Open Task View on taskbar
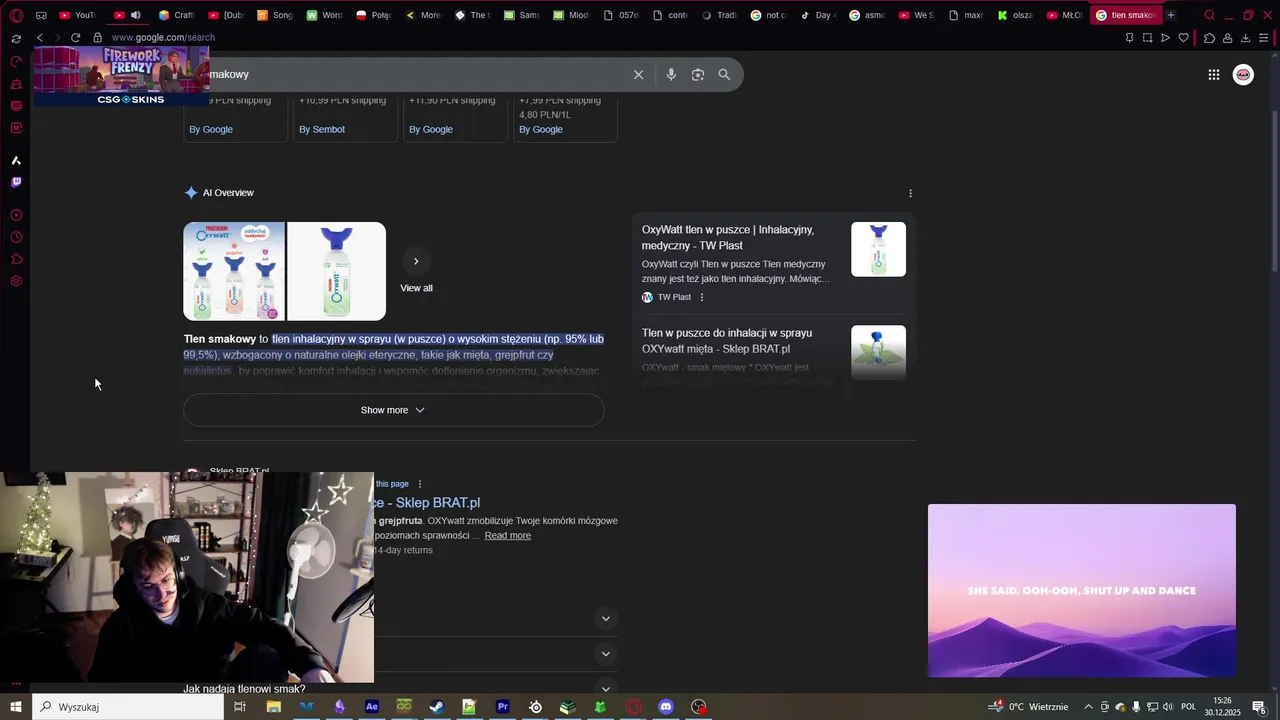The image size is (1280, 720). click(240, 707)
